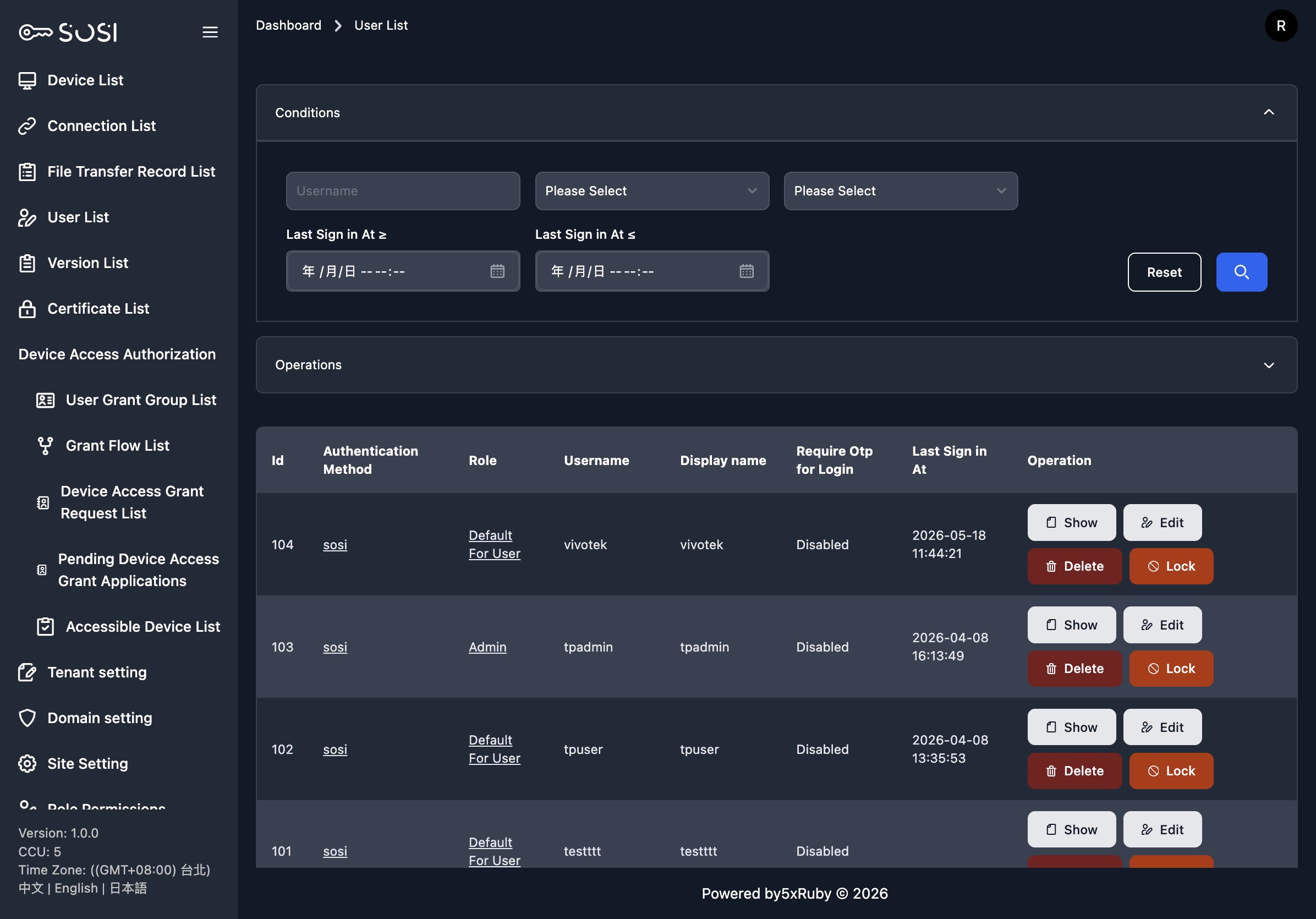Click the User Grant Group card icon
The height and width of the screenshot is (919, 1316).
pos(45,400)
